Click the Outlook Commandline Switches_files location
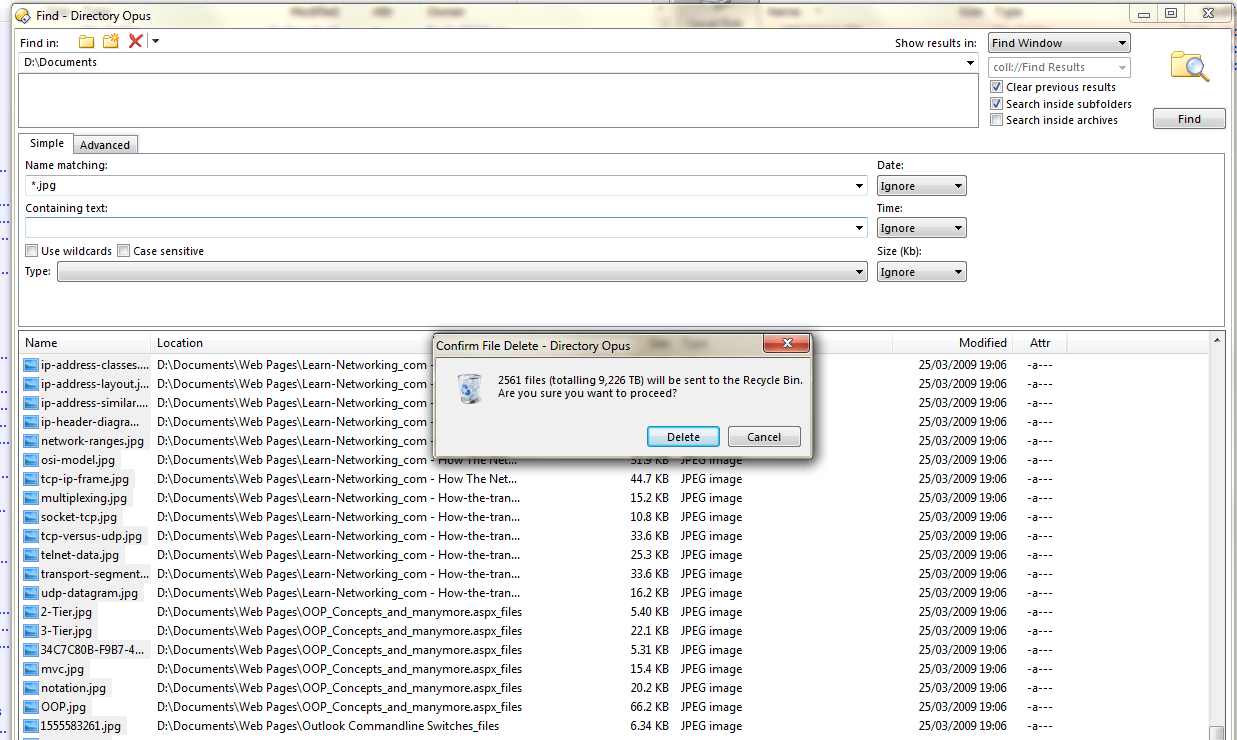Image resolution: width=1237 pixels, height=740 pixels. 328,726
